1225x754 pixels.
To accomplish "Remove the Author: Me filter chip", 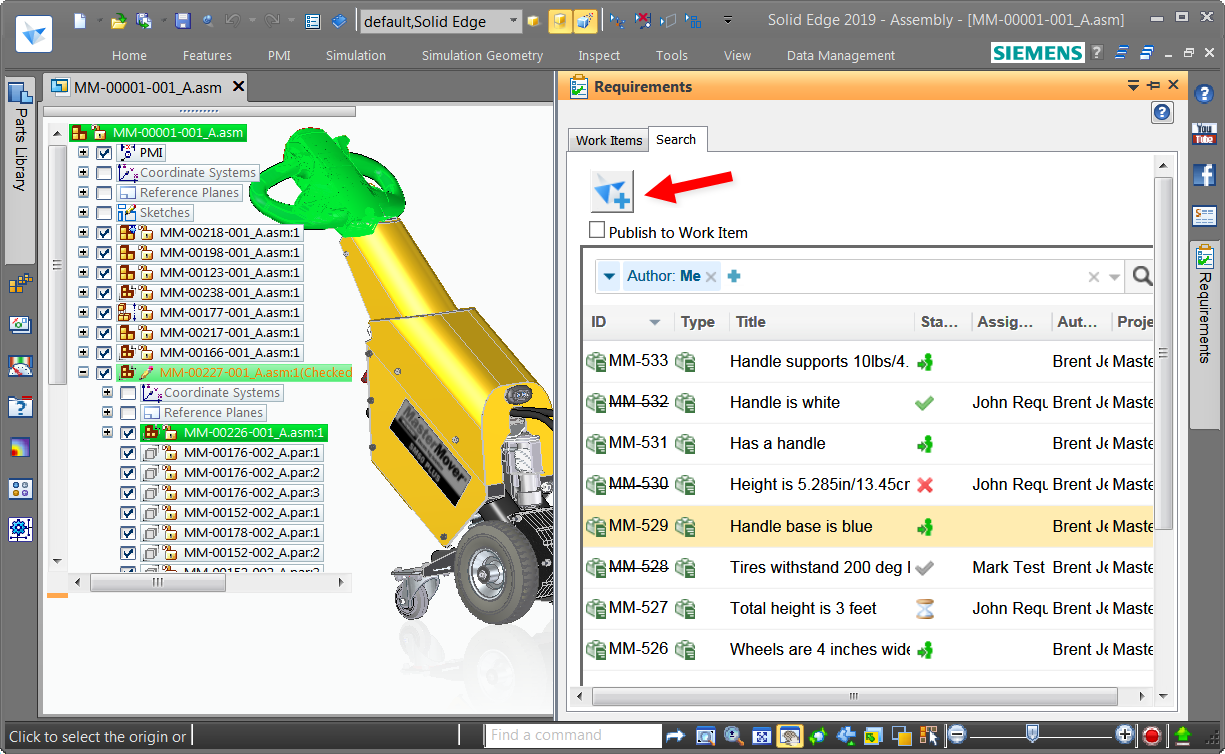I will click(x=710, y=275).
